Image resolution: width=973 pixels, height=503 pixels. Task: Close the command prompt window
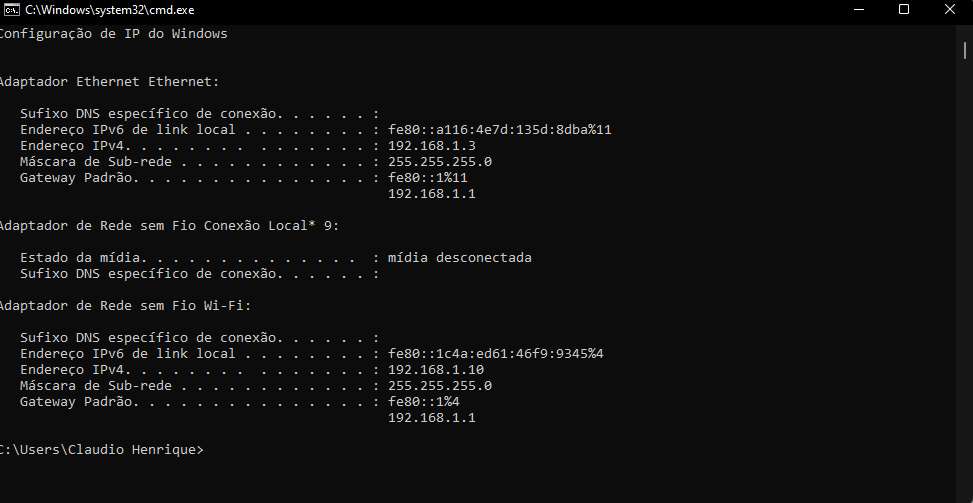[x=950, y=9]
